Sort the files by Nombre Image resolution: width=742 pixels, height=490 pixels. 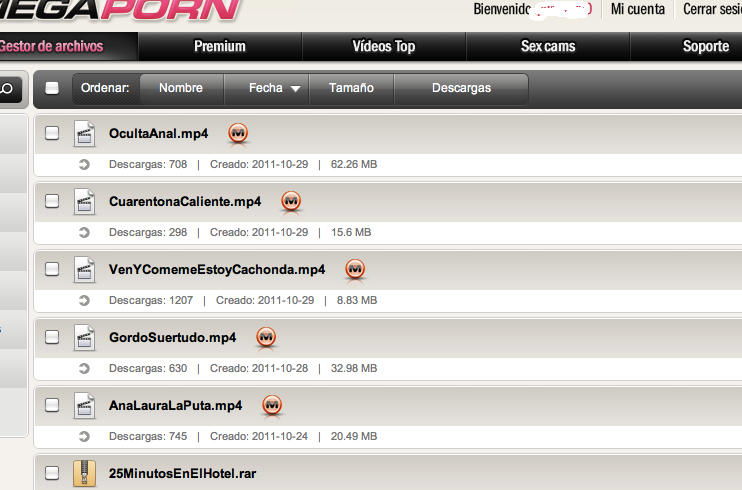coord(180,88)
